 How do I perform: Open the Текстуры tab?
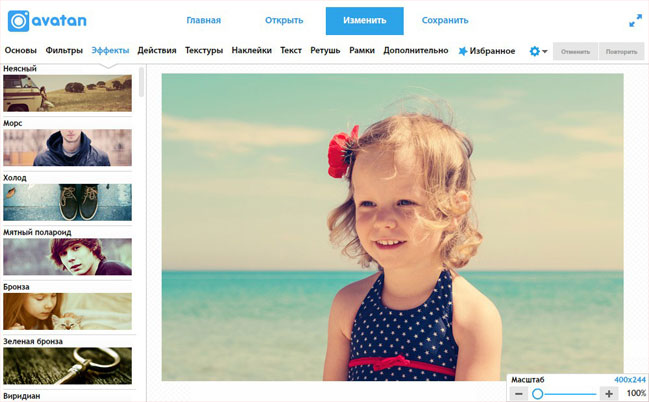click(204, 51)
